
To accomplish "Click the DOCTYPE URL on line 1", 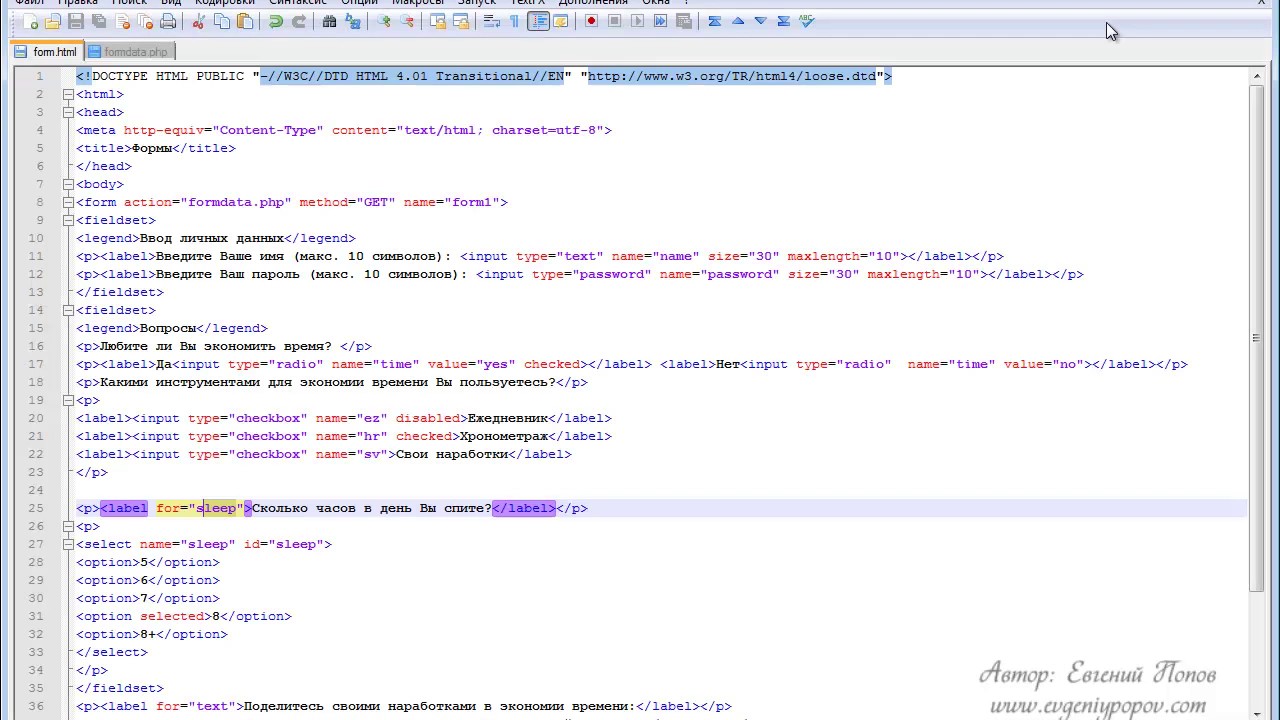I will [x=732, y=76].
